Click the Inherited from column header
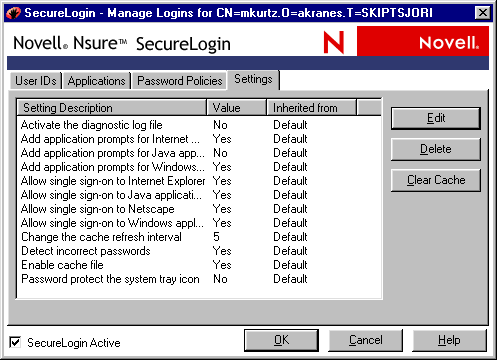 coord(312,108)
